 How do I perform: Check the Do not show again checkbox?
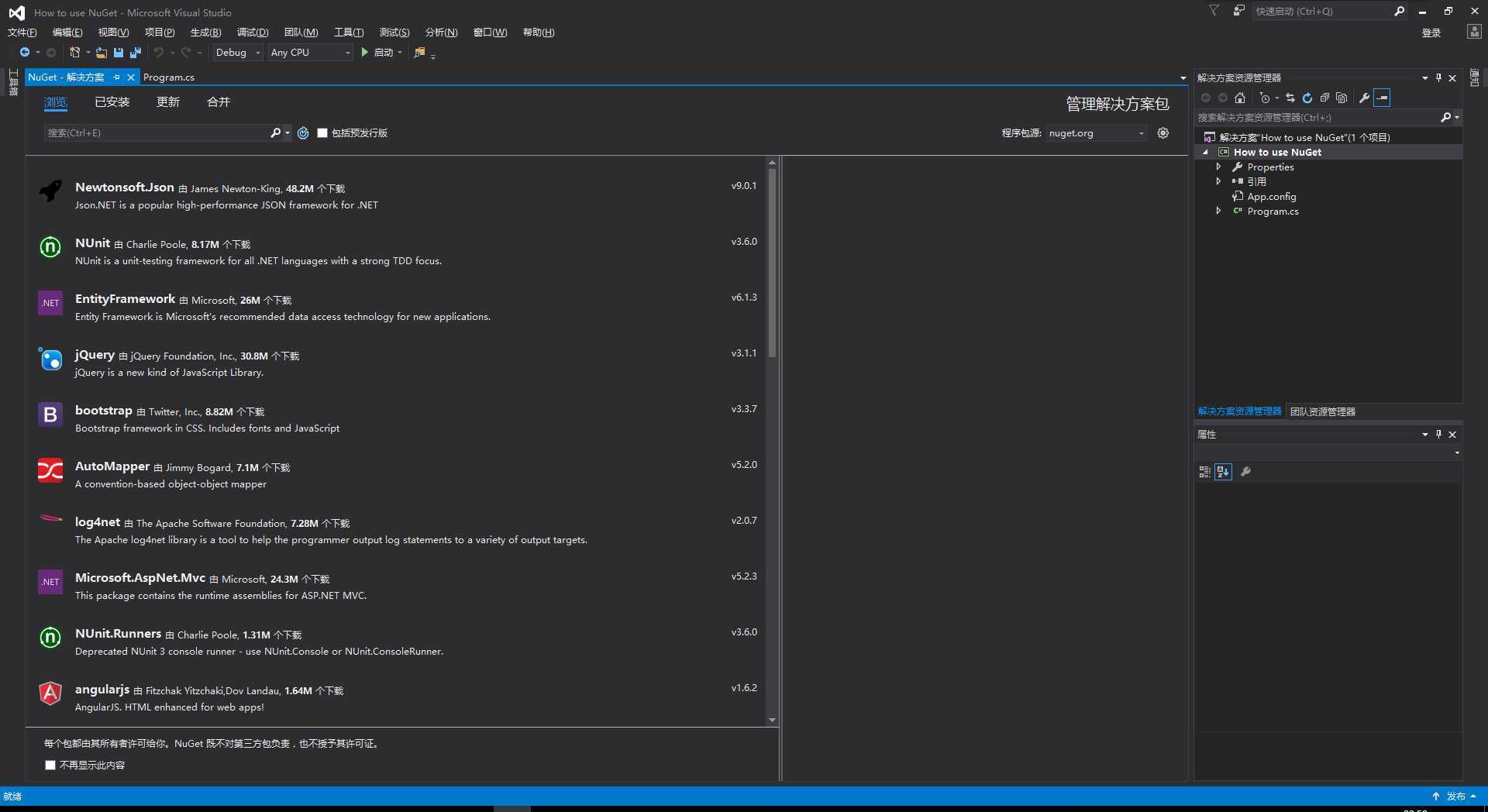coord(50,765)
